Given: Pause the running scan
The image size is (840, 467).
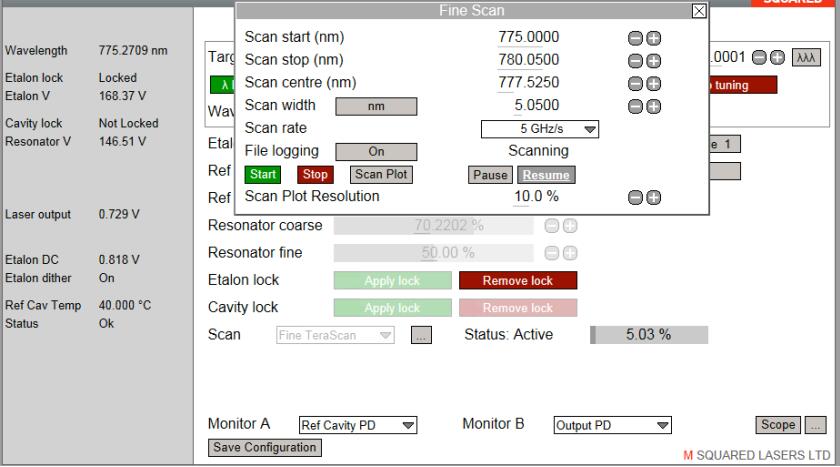Looking at the screenshot, I should pos(487,175).
